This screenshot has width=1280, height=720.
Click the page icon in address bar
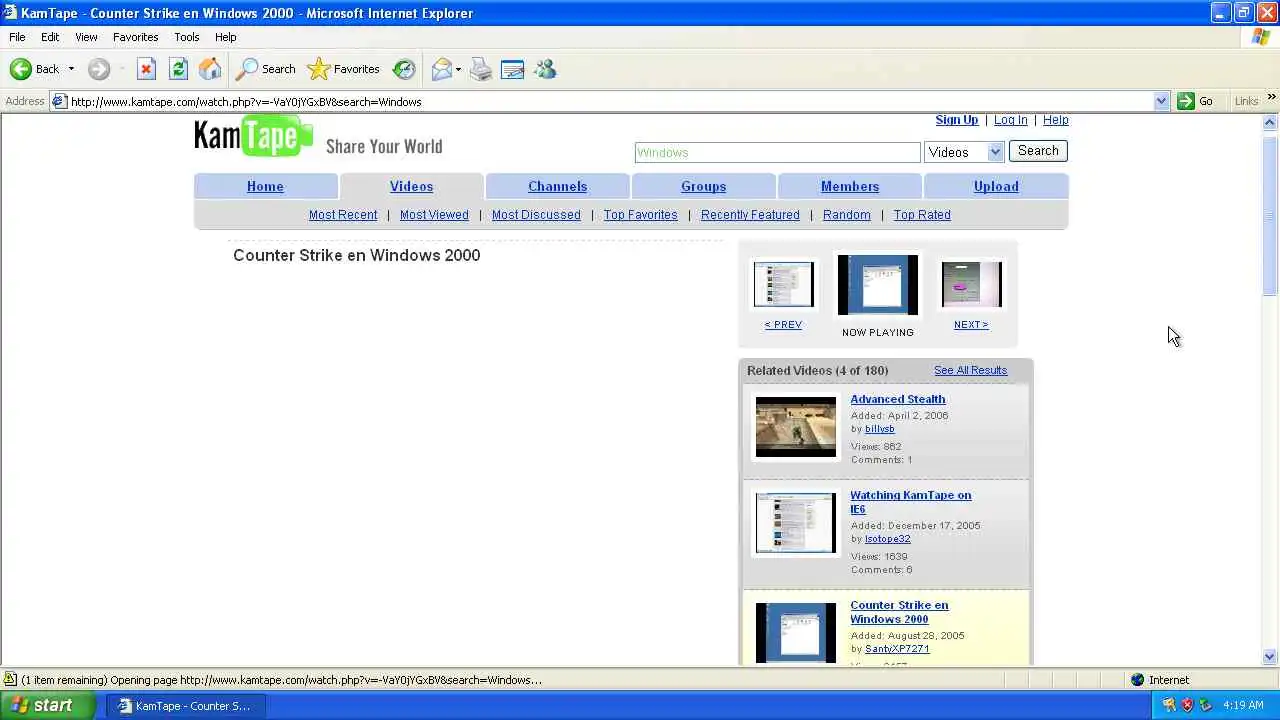click(59, 101)
